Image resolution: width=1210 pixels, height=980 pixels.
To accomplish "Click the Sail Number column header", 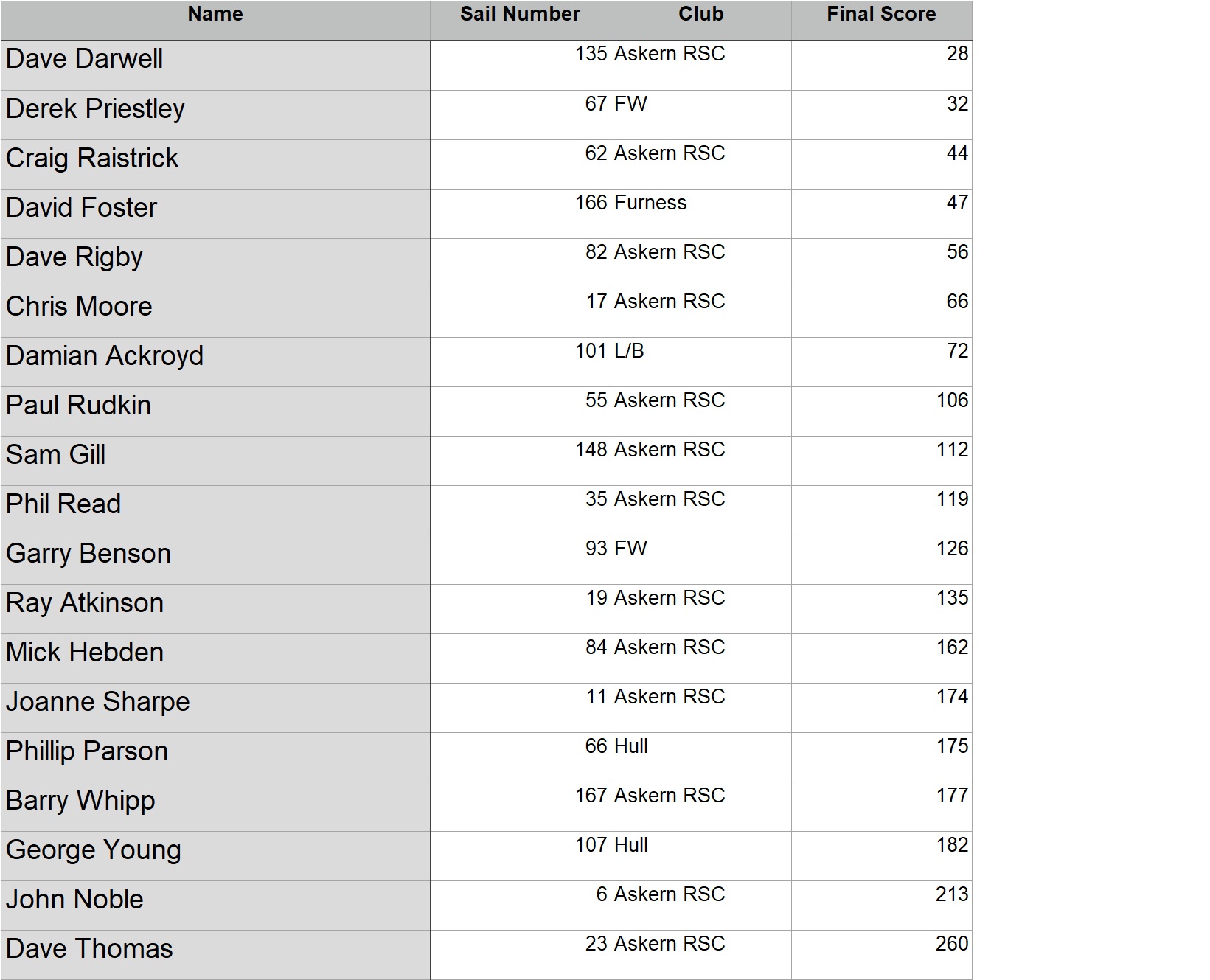I will 520,15.
